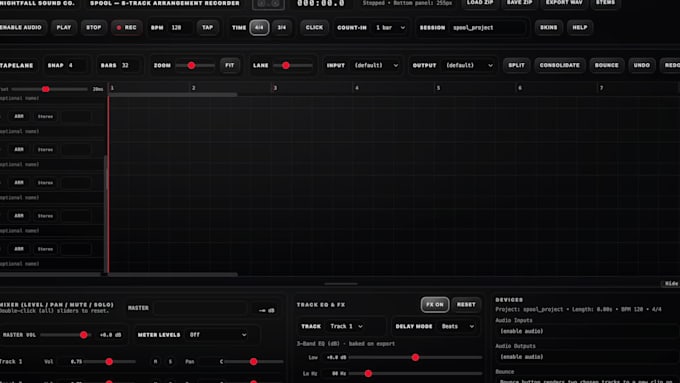
Task: Adjust the 20ms offset slider
Action: [49, 89]
